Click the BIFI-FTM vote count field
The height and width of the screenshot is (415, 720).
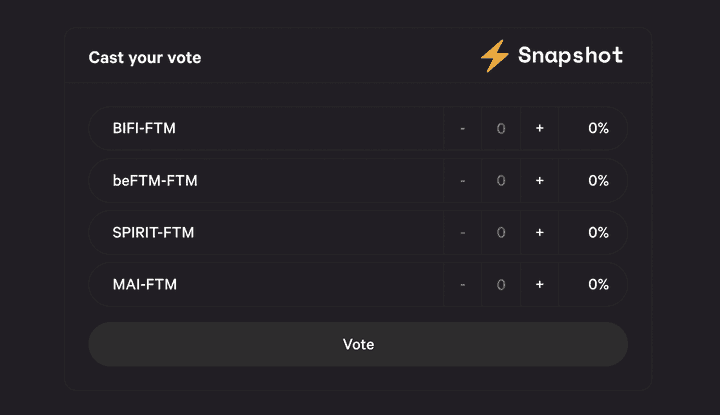(x=501, y=128)
